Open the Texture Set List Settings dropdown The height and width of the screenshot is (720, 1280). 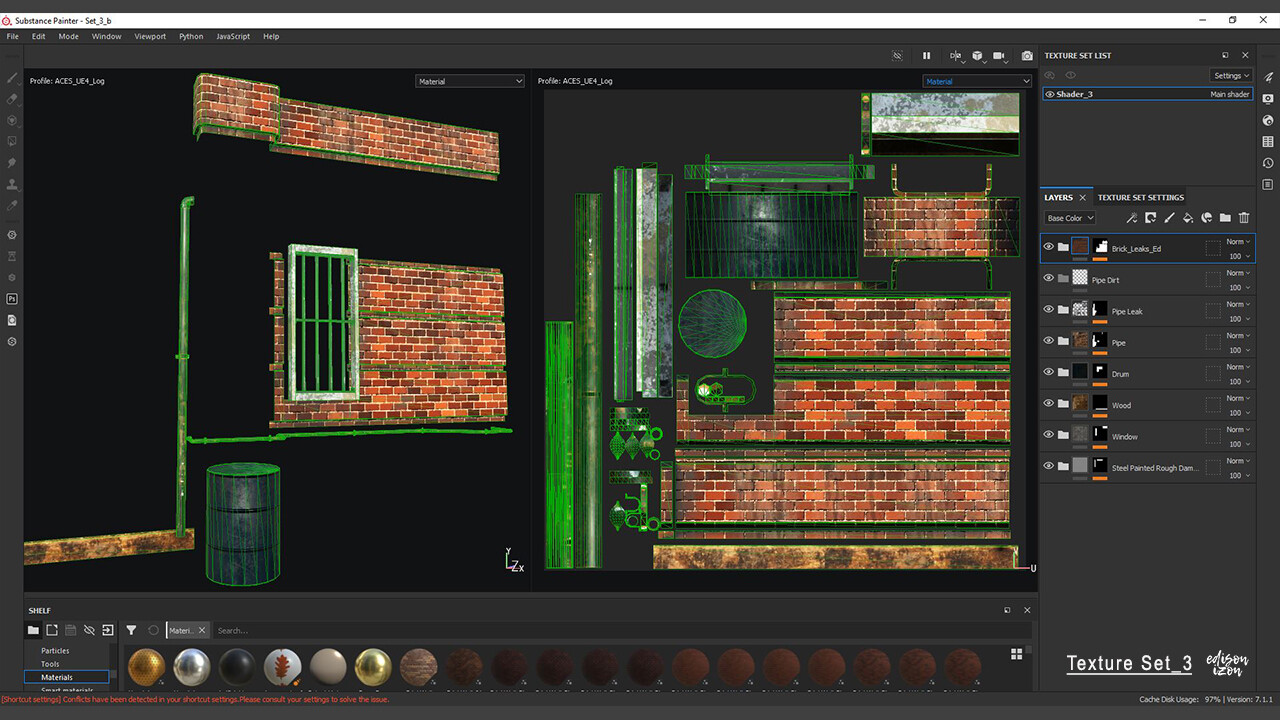pos(1231,75)
